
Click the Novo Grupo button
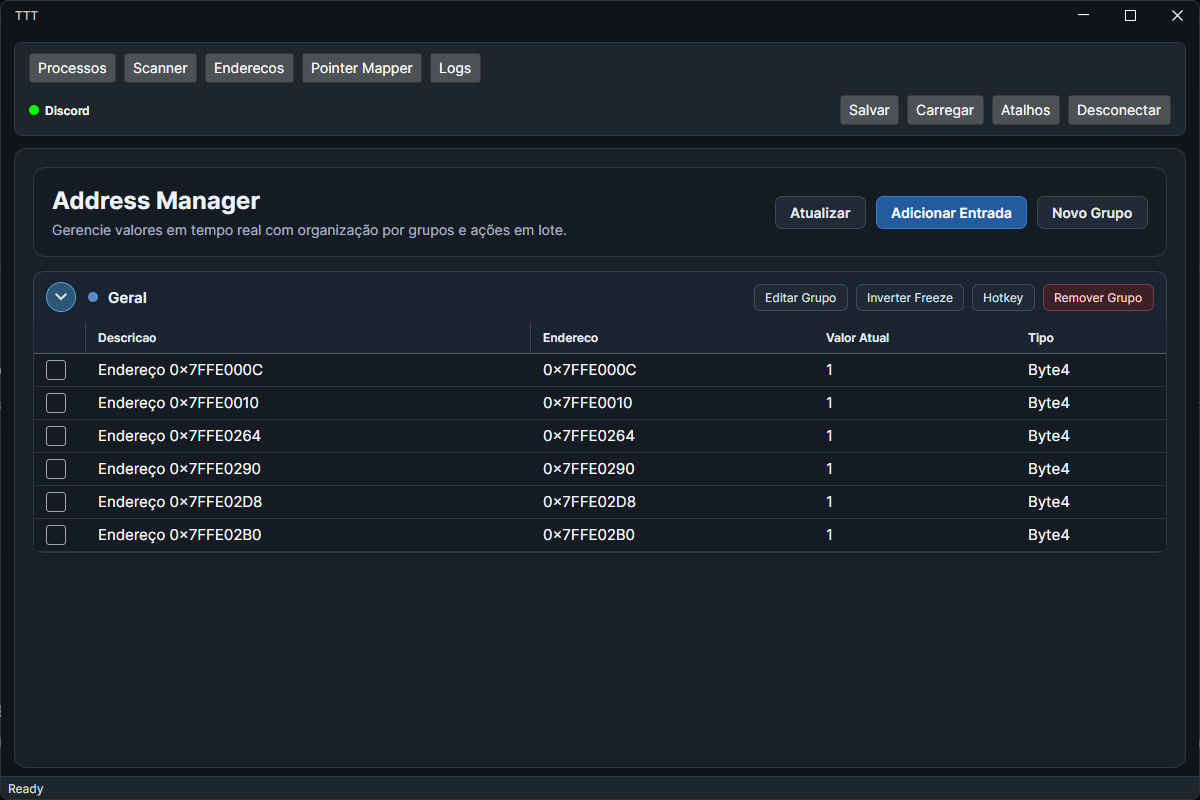[1092, 213]
